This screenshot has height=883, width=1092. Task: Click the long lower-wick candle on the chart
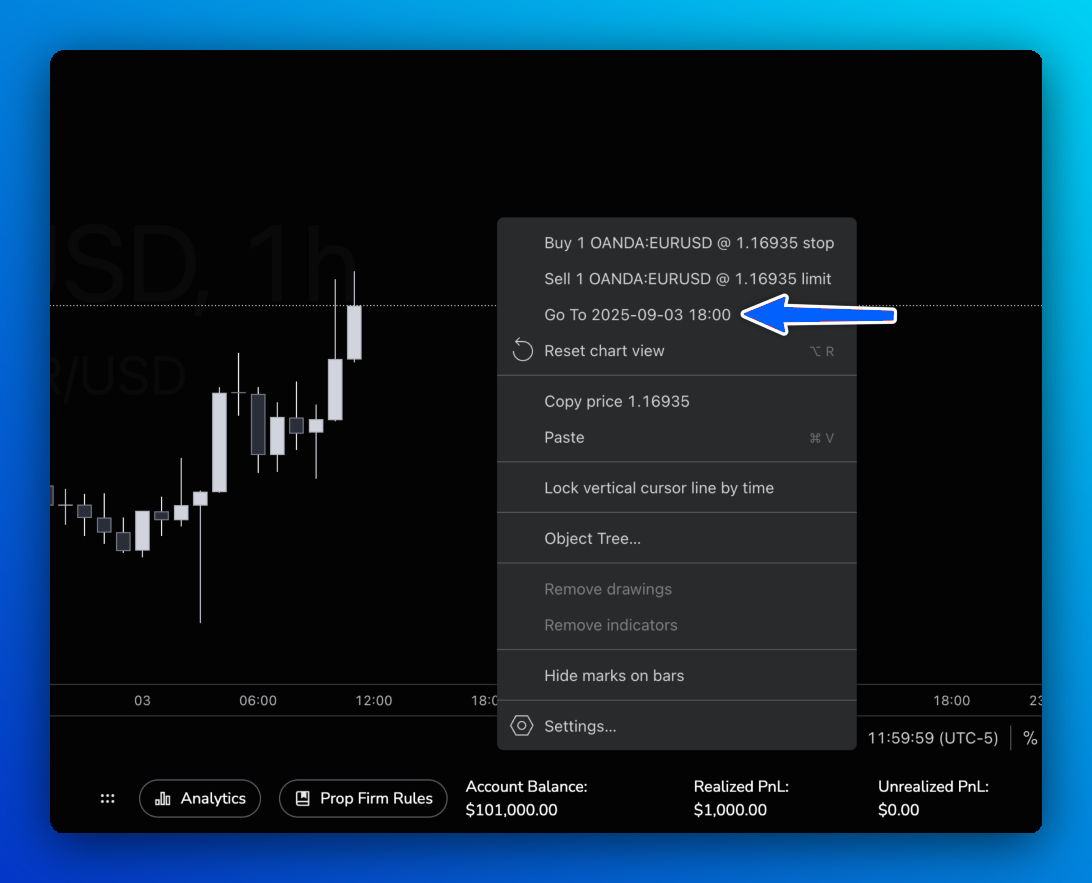point(201,499)
